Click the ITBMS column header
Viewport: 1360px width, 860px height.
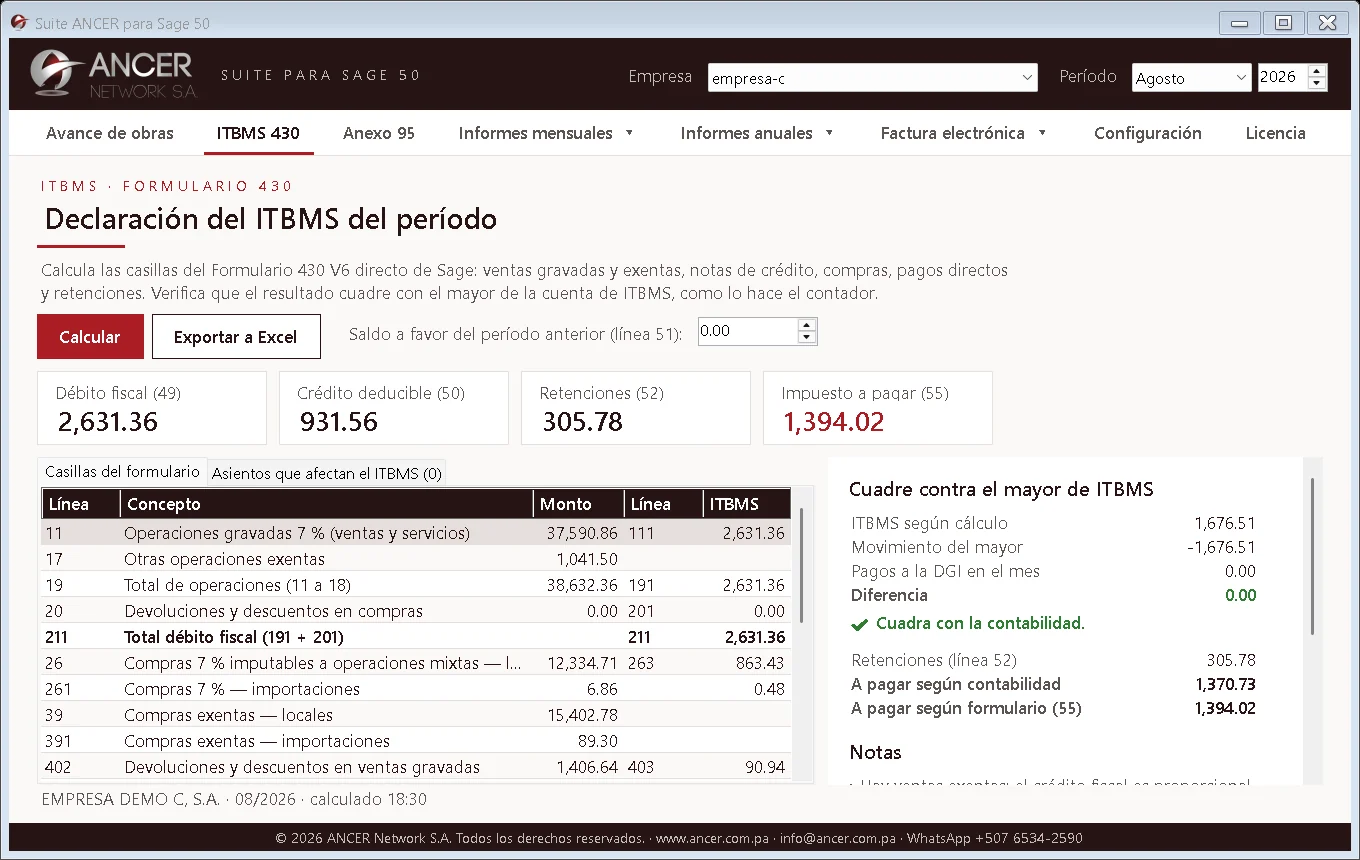[747, 504]
